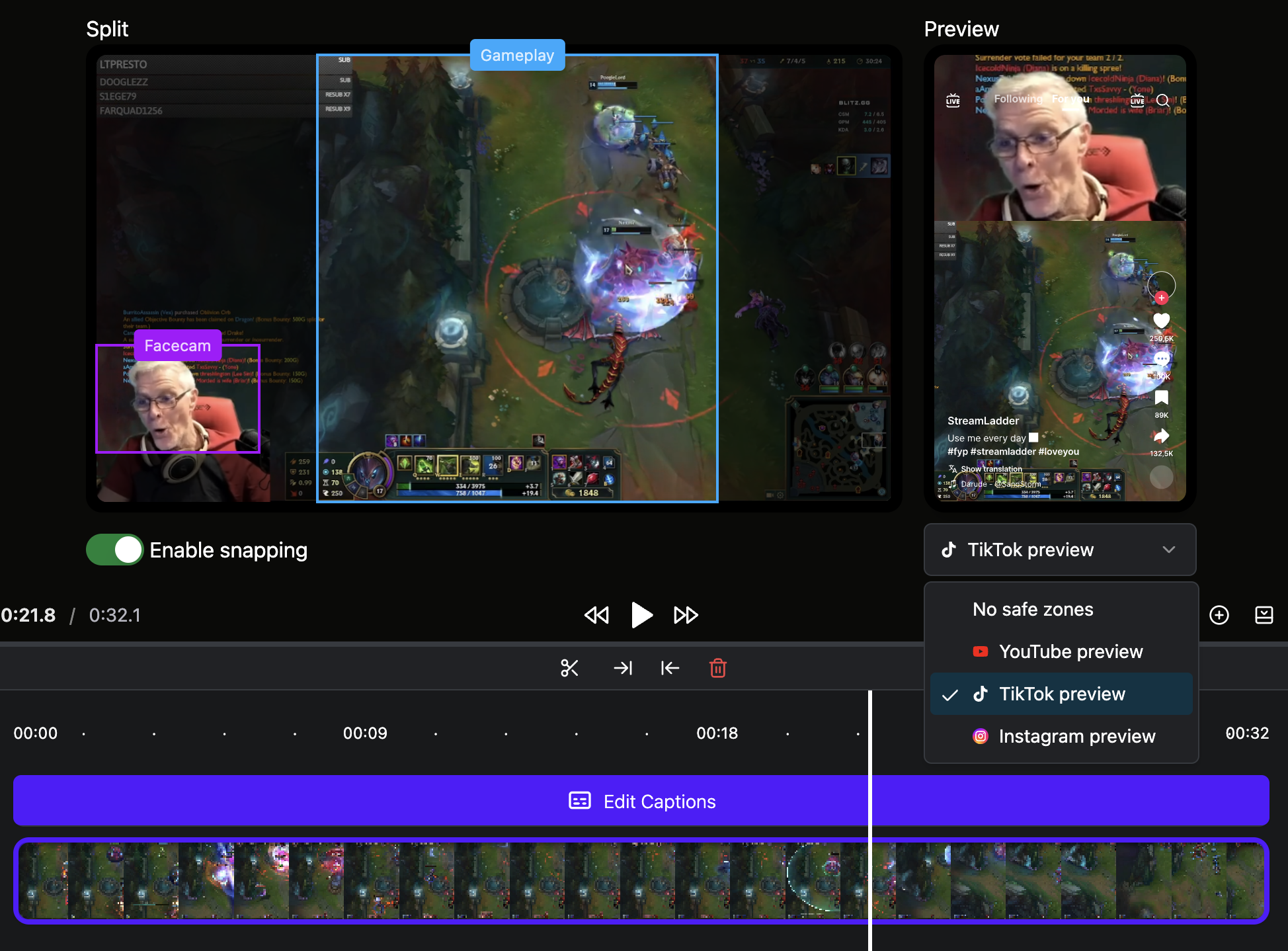Viewport: 1288px width, 951px height.
Task: Trim clip end to playhead icon
Action: tap(623, 668)
